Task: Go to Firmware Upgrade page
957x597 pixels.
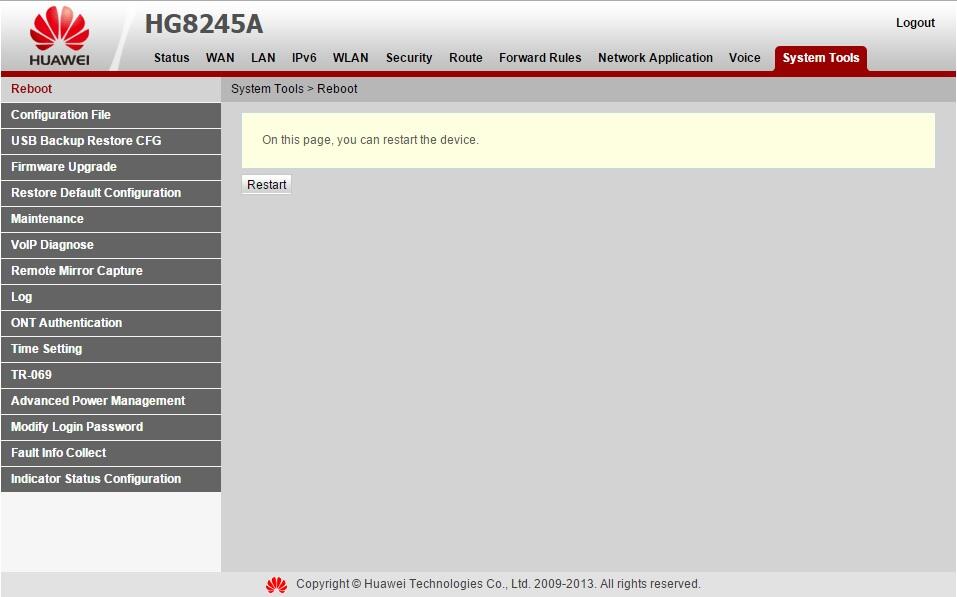Action: [110, 167]
